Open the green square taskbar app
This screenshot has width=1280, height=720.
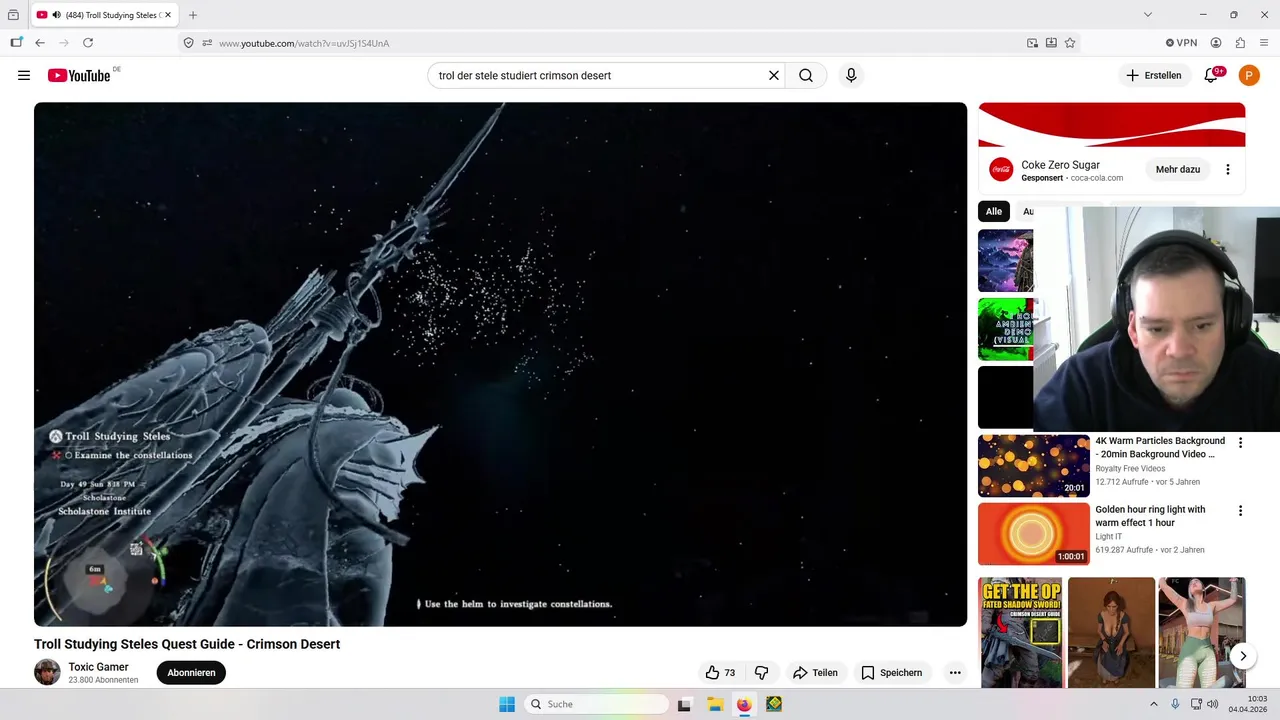tap(774, 704)
